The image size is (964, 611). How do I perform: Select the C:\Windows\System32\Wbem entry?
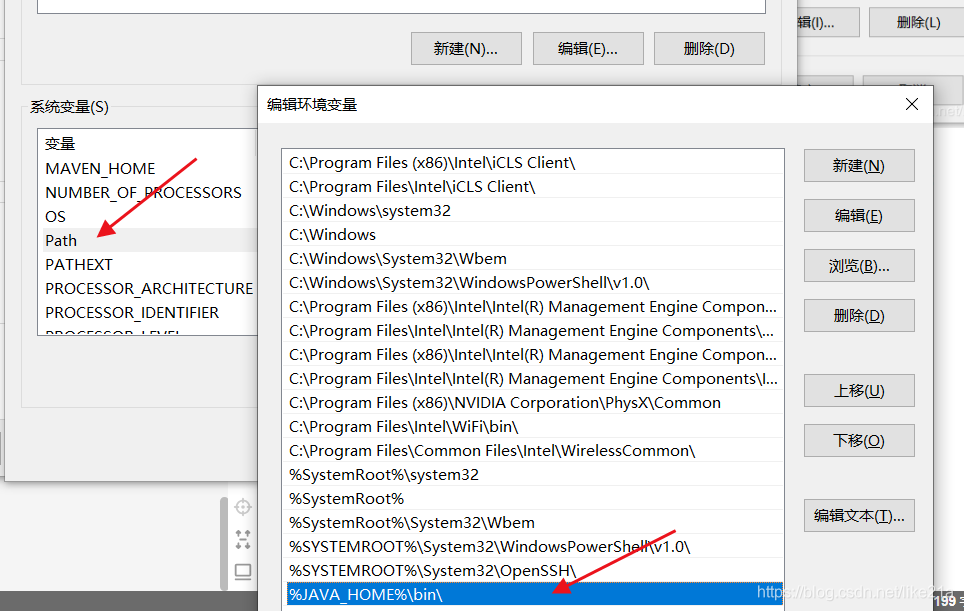[x=533, y=259]
